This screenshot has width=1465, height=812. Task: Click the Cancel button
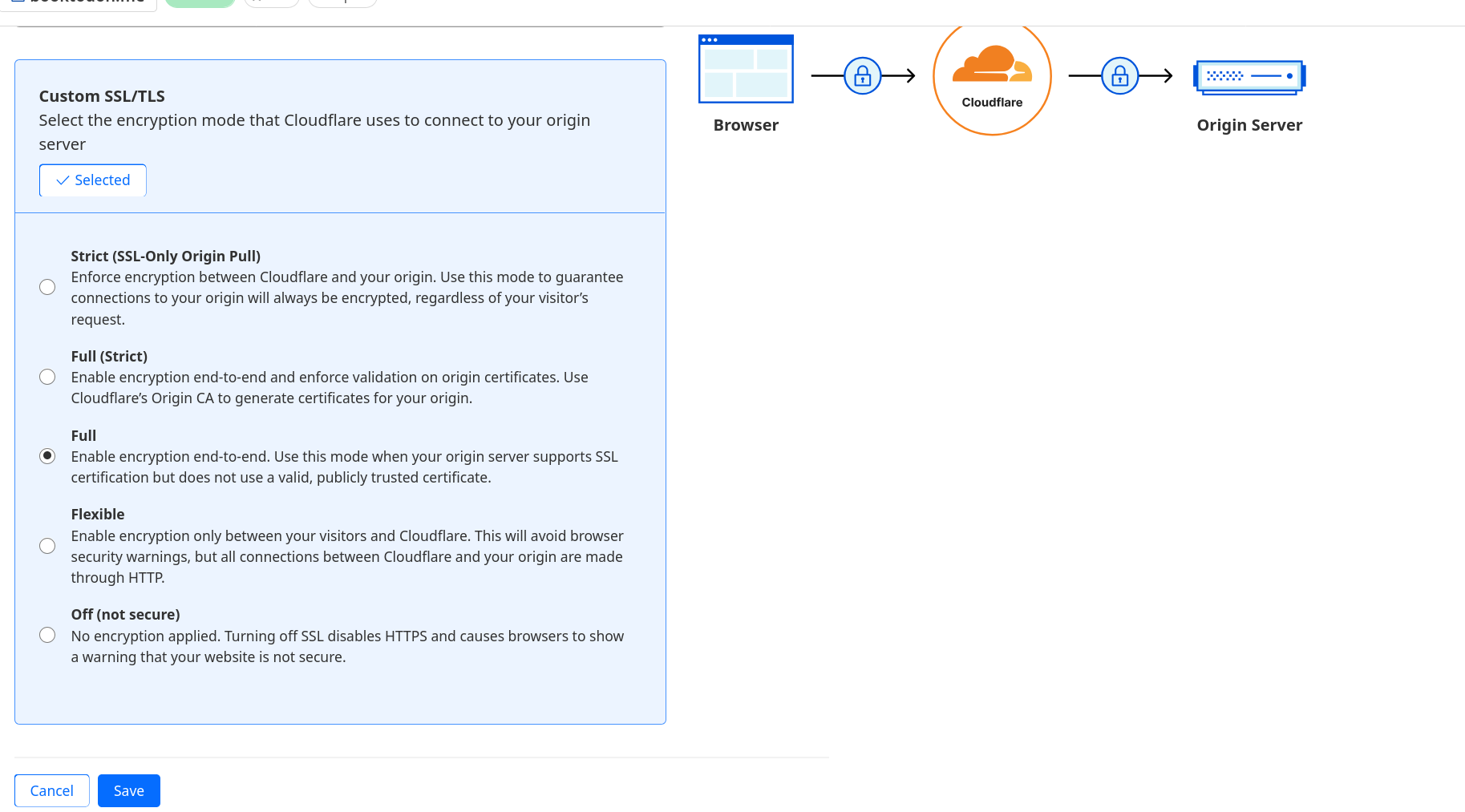coord(52,790)
